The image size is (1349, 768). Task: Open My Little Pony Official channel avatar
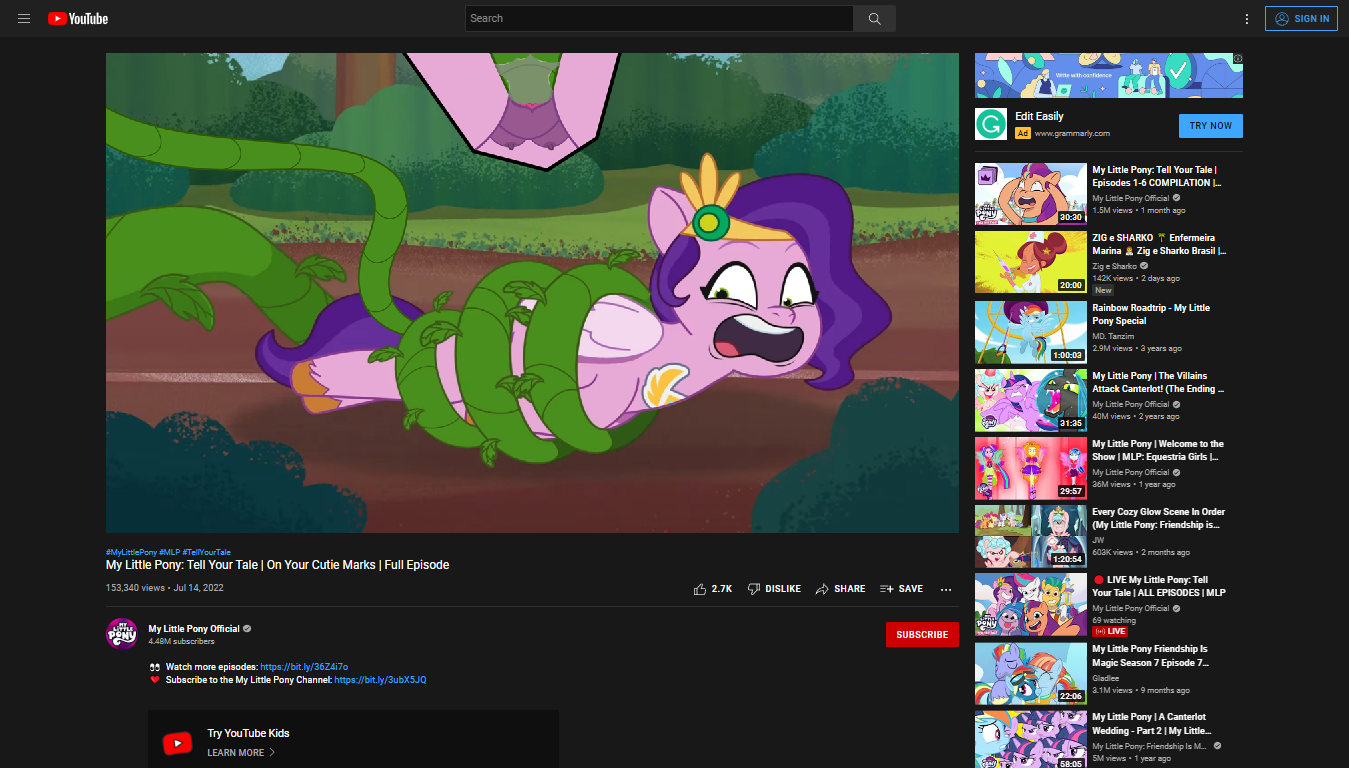122,634
